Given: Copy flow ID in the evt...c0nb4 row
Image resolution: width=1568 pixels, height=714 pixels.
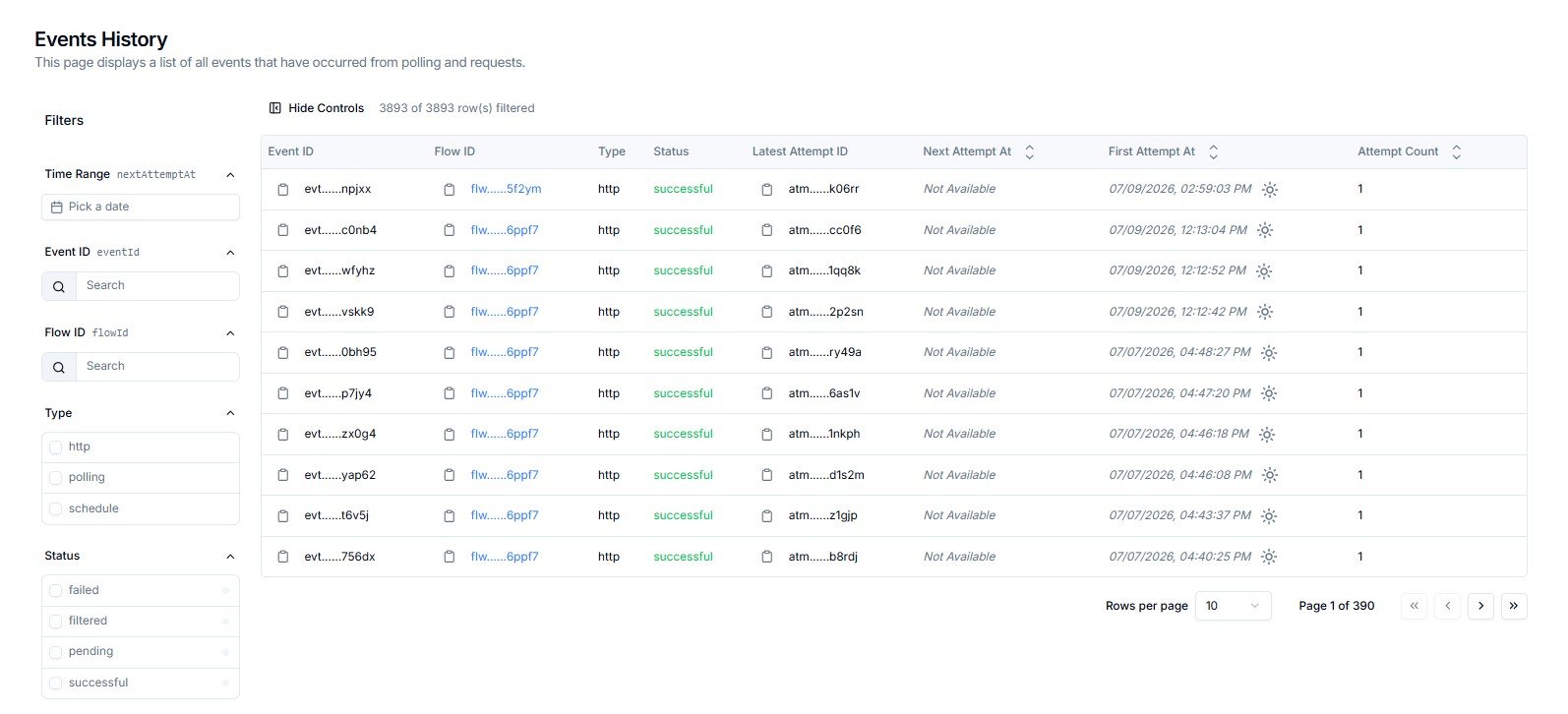Looking at the screenshot, I should (450, 230).
